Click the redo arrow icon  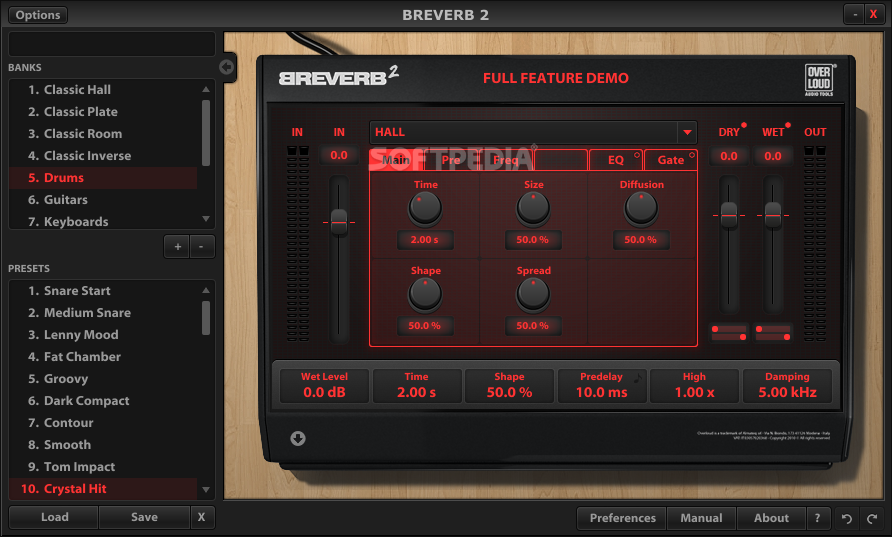point(872,518)
